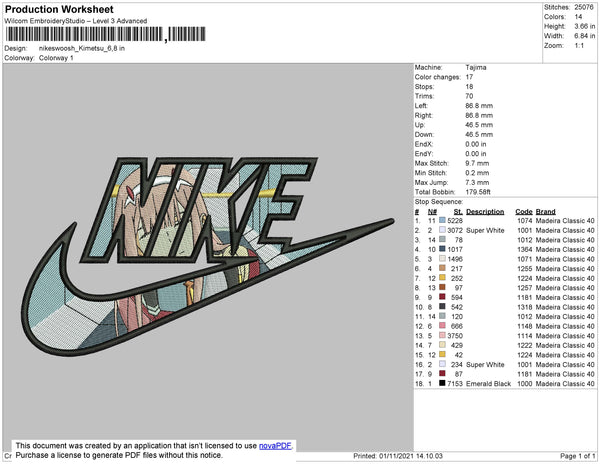The width and height of the screenshot is (600, 464).
Task: Click stitch count '3072' in row 2
Action: pos(455,230)
